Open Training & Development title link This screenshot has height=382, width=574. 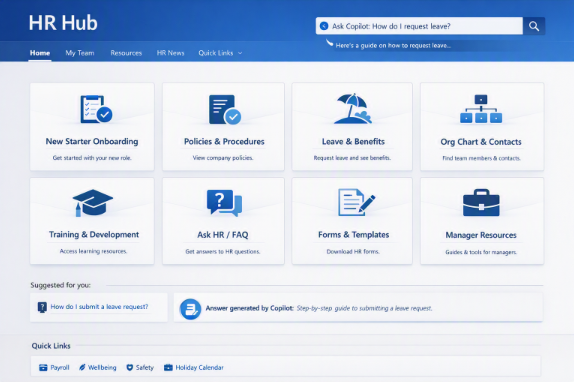point(94,235)
